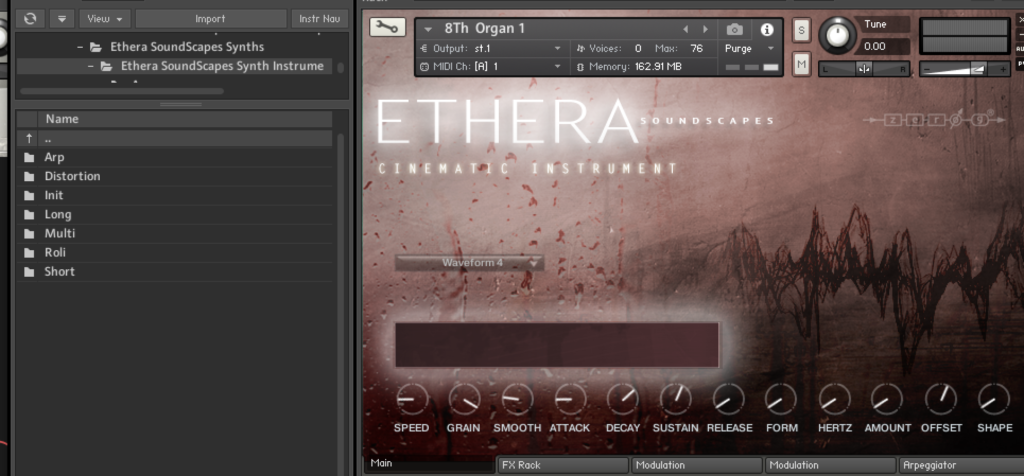The height and width of the screenshot is (476, 1024).
Task: Click the Short folder icon
Action: tap(29, 272)
